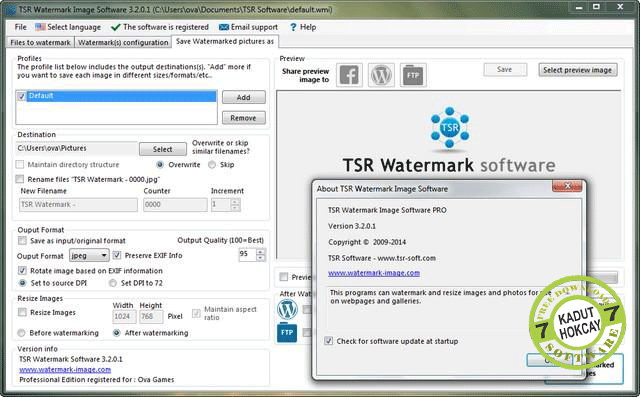
Task: Click the blue FTP icon under After Watermarking
Action: (x=287, y=332)
